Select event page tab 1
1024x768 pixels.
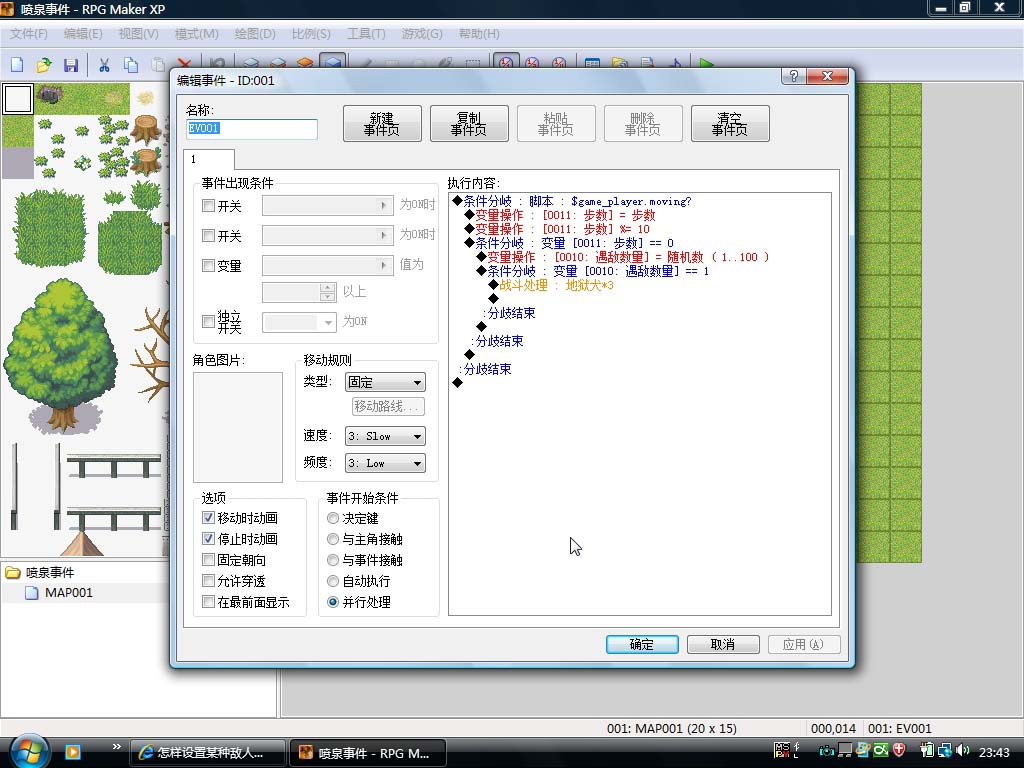tap(208, 159)
